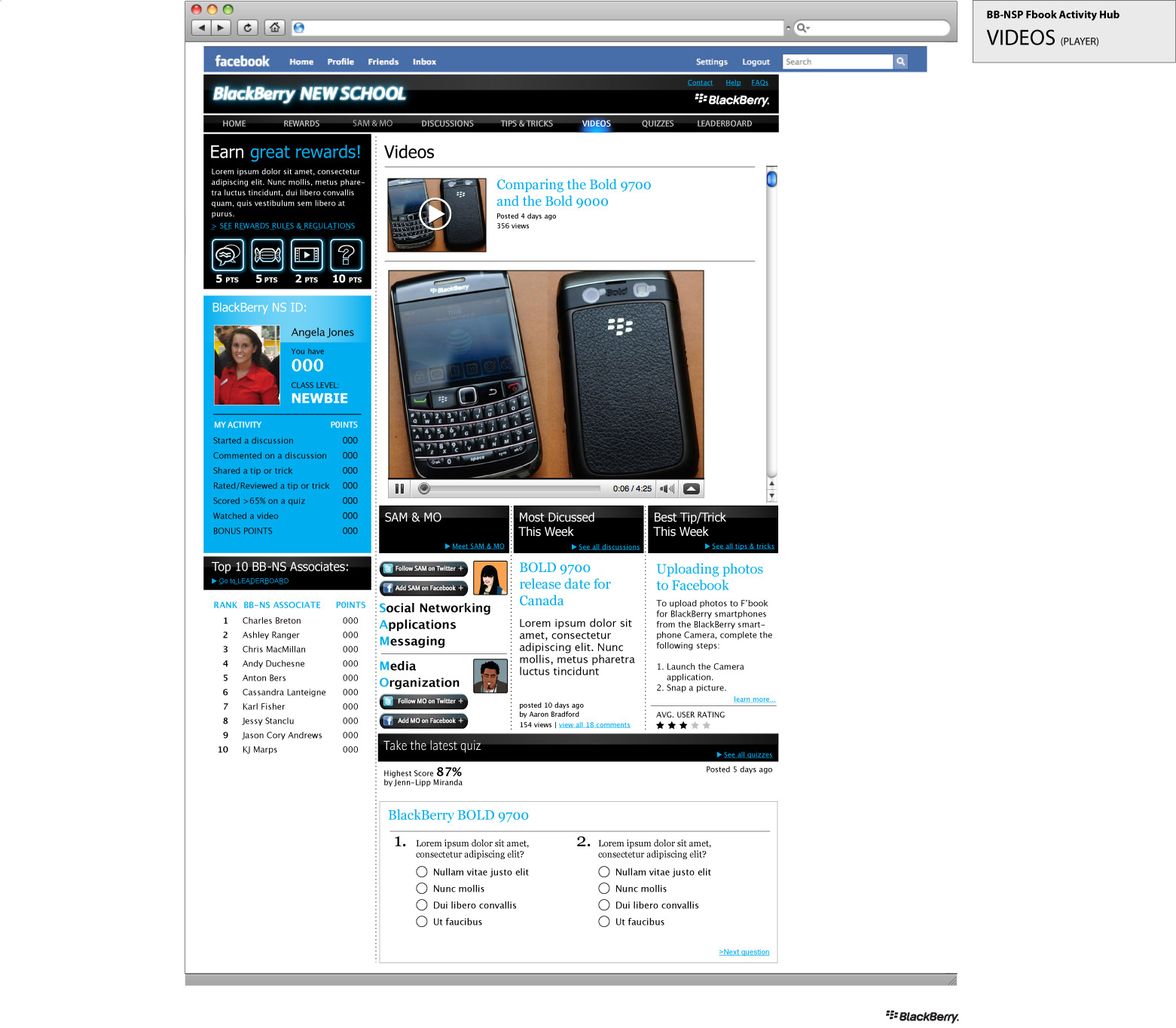Click the discussion 5 PTS rewards icon
Viewport: 1176px width, 1028px height.
point(228,255)
